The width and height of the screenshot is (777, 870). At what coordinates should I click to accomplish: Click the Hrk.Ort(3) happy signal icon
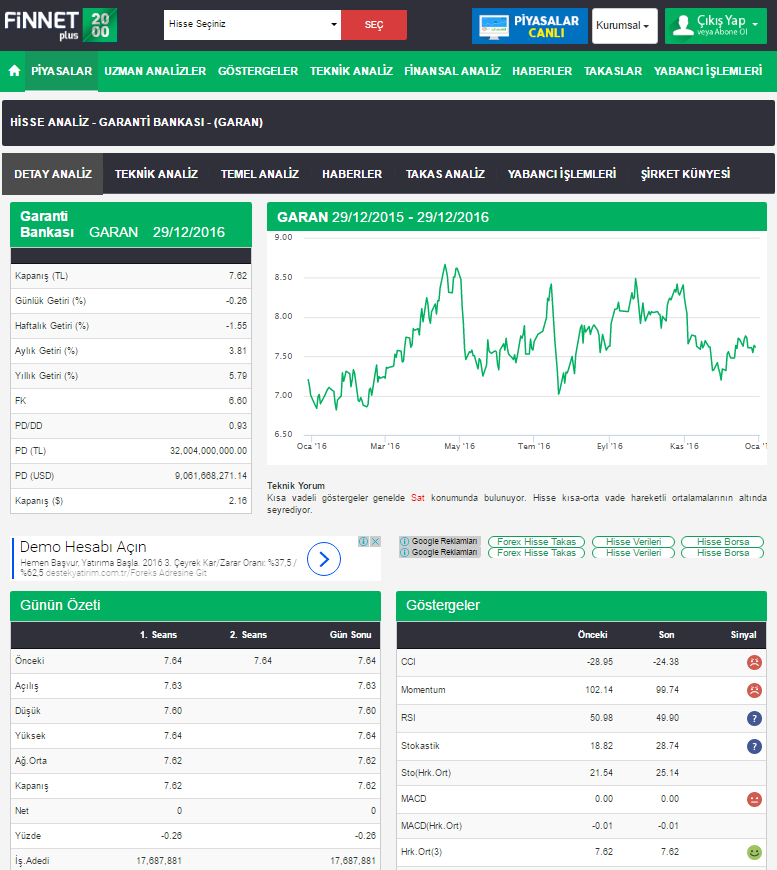coord(754,852)
